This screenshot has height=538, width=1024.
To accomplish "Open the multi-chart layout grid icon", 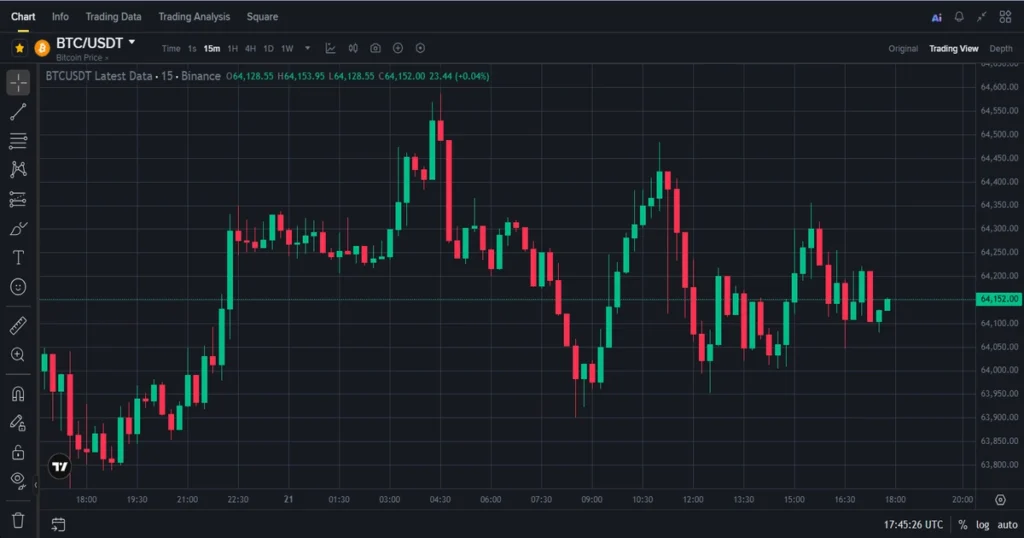I will 1005,17.
